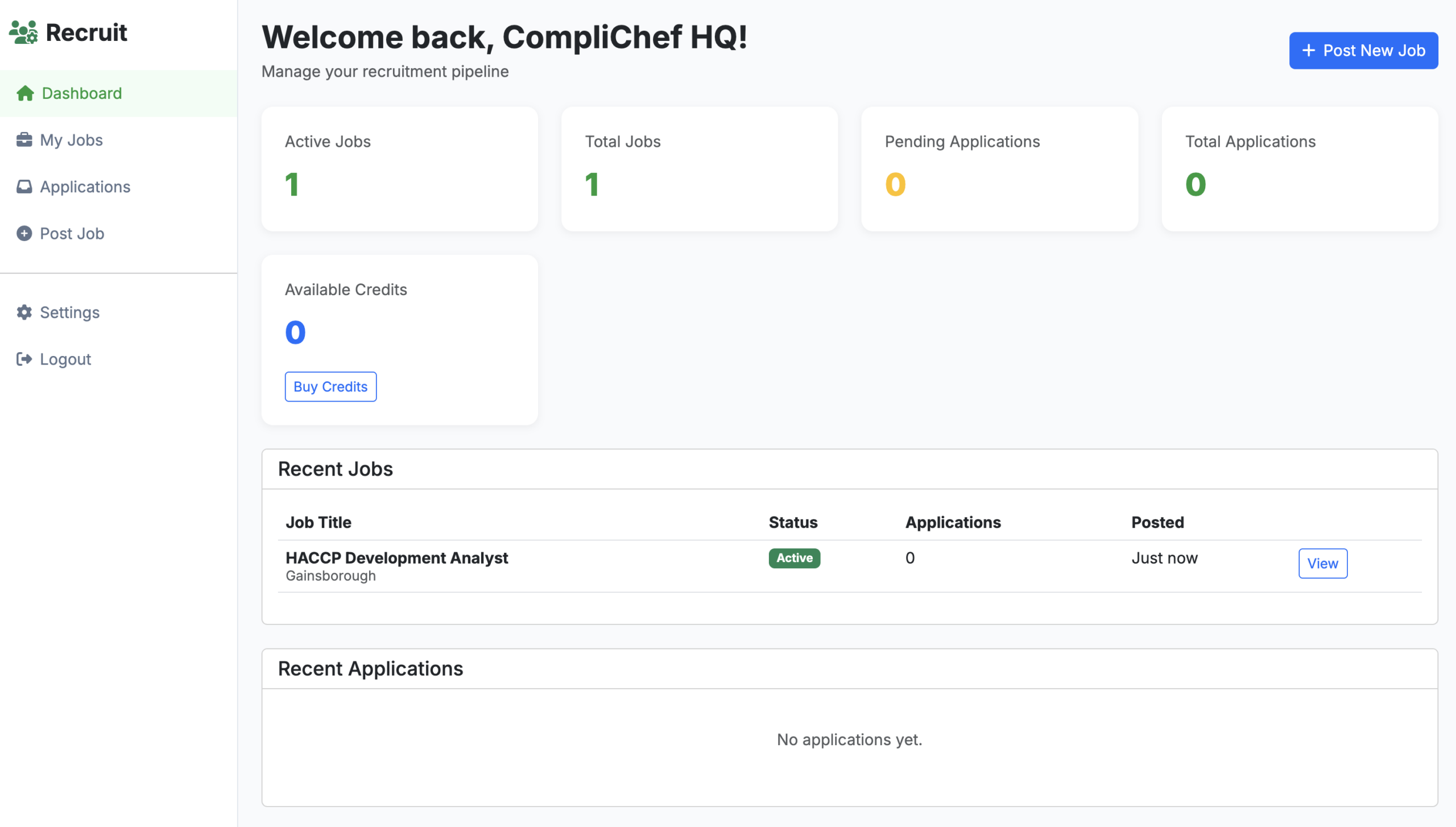
Task: Click the Pending Applications stat card
Action: 999,169
